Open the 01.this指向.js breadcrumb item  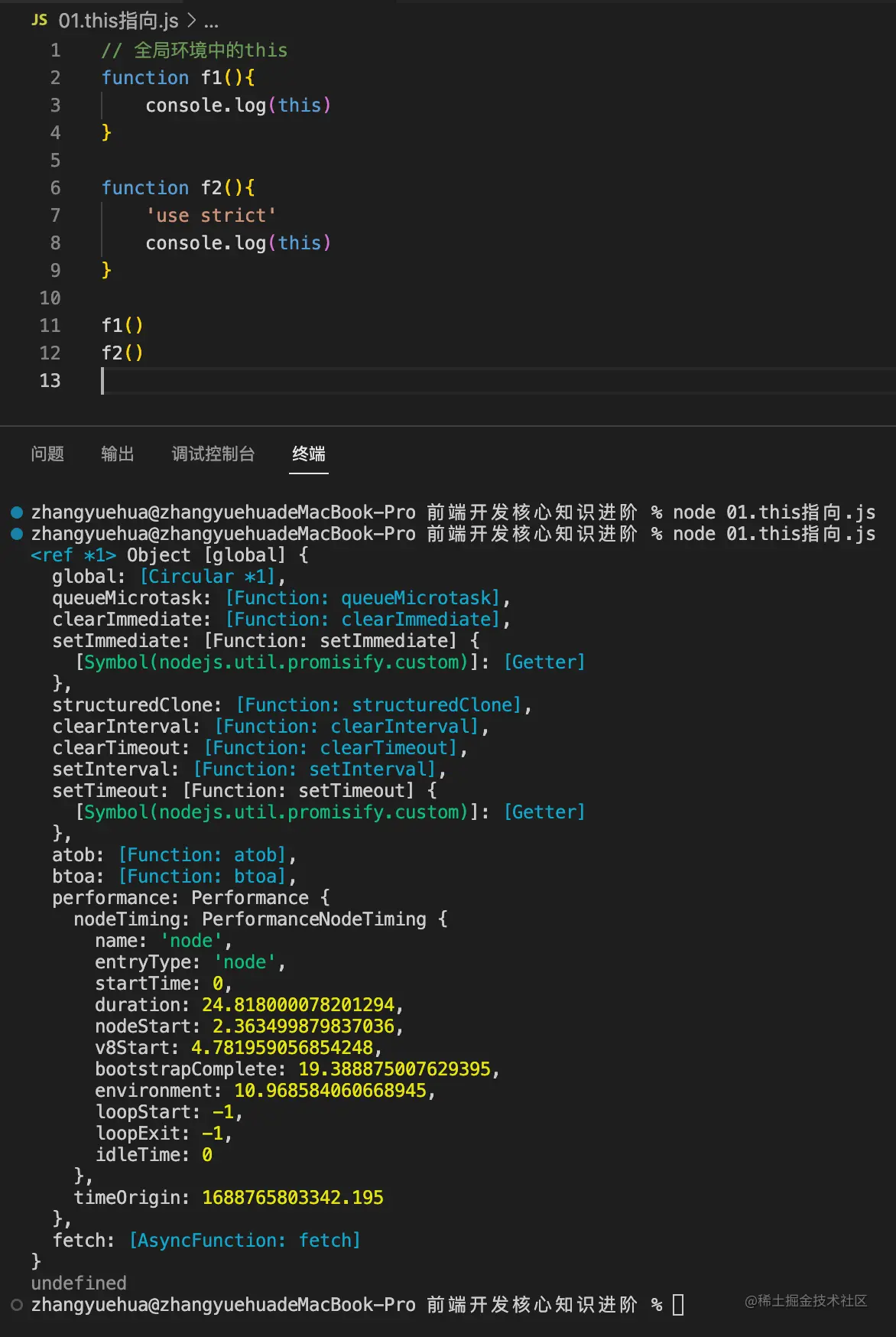click(118, 21)
